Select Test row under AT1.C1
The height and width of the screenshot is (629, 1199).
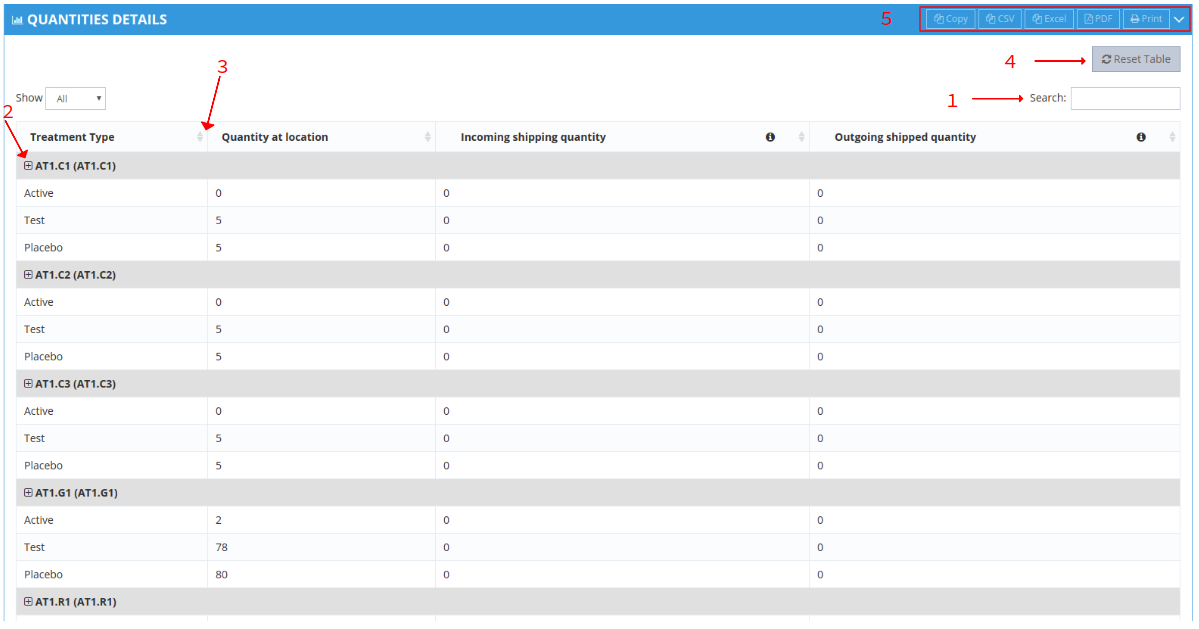598,220
